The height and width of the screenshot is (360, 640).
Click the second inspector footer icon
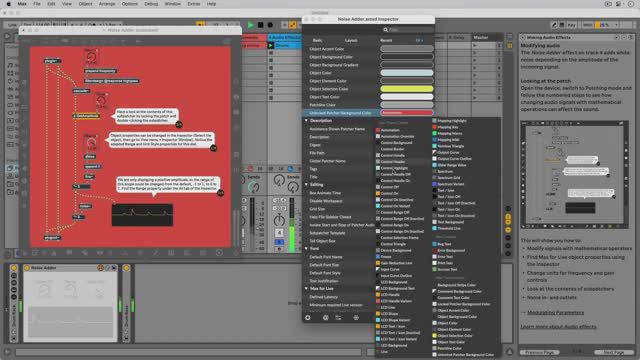[x=325, y=318]
